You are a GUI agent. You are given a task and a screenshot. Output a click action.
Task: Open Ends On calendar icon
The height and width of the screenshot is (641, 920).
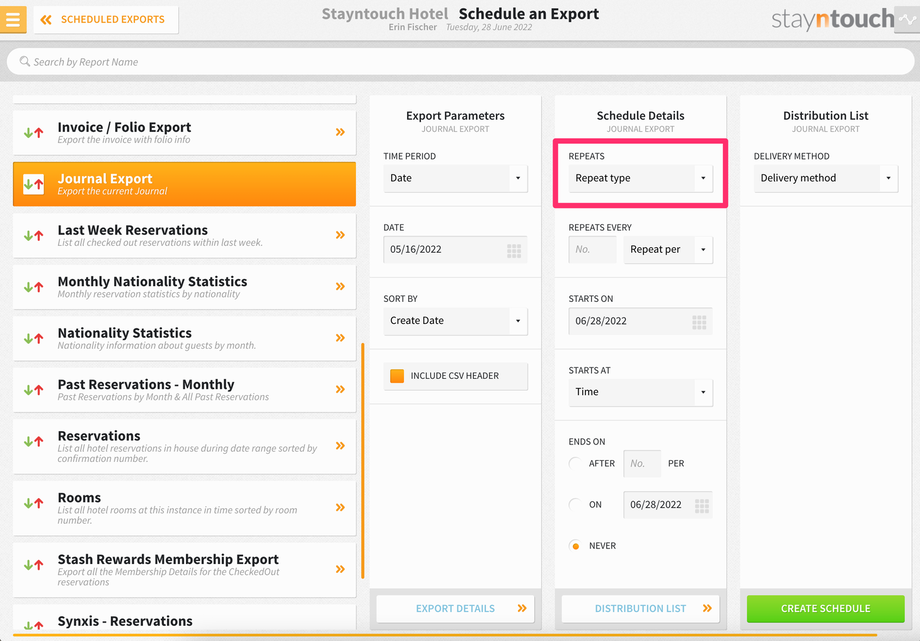click(x=702, y=505)
